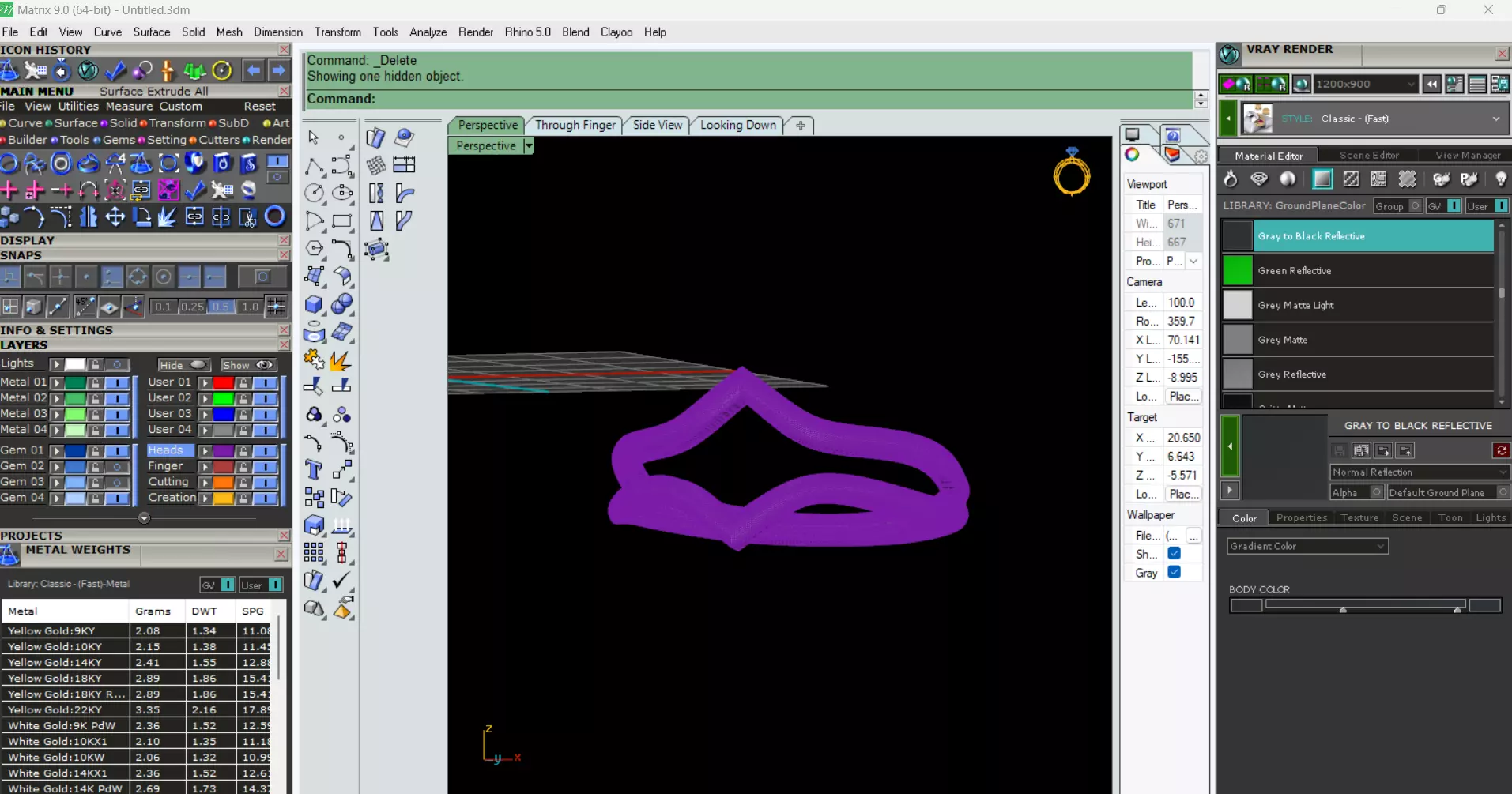Toggle the Gray wallpaper checkbox
The image size is (1512, 794).
click(x=1174, y=573)
